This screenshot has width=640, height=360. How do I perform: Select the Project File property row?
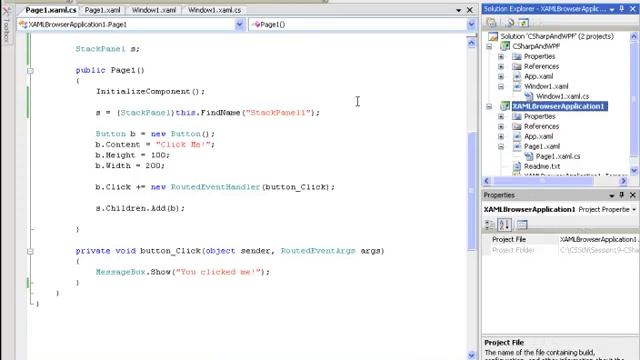(561, 240)
